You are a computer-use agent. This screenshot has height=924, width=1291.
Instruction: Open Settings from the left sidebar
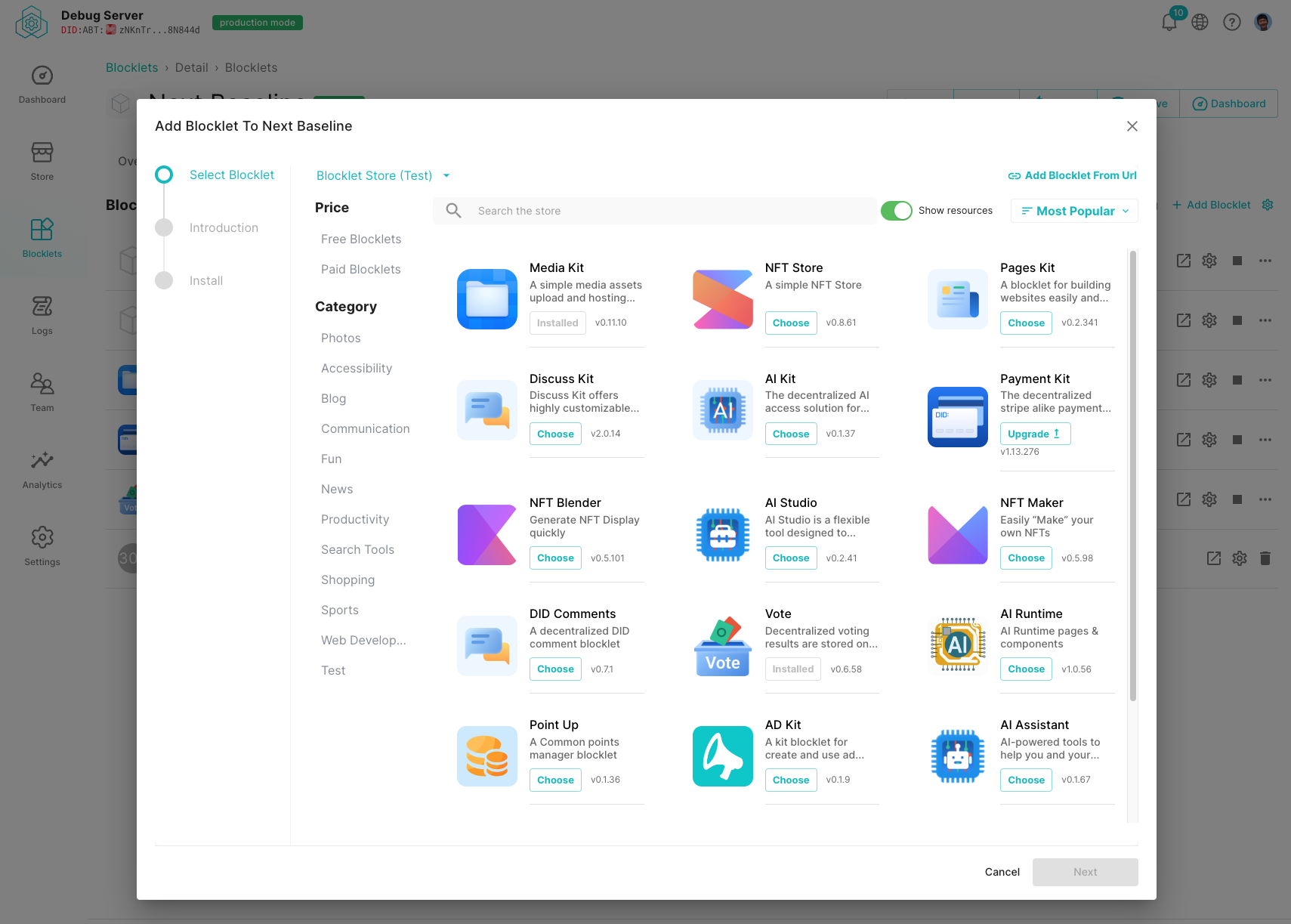(x=42, y=545)
